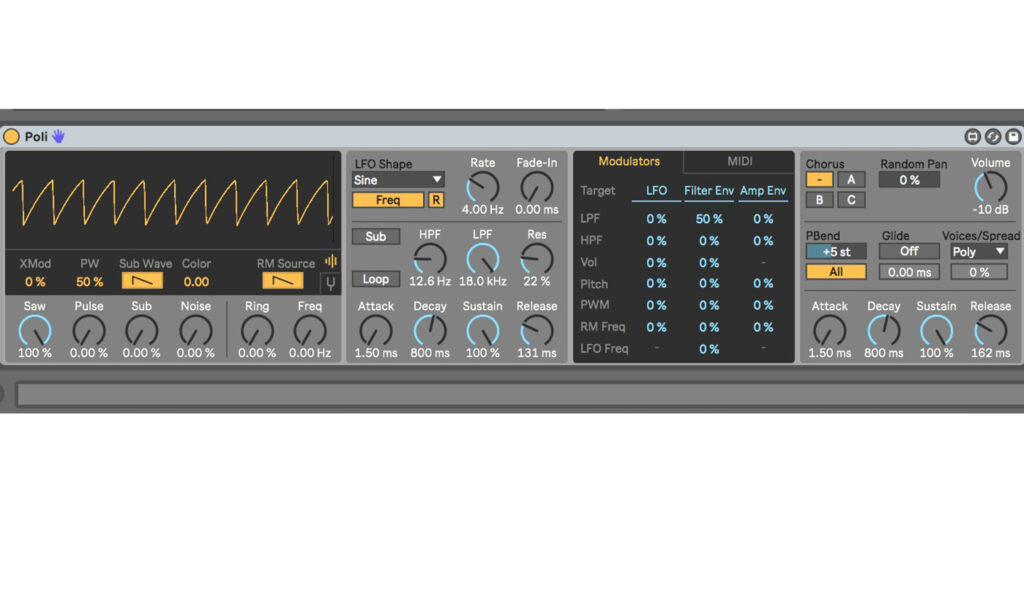Toggle the tuning fork icon
The width and height of the screenshot is (1024, 614).
coord(330,283)
